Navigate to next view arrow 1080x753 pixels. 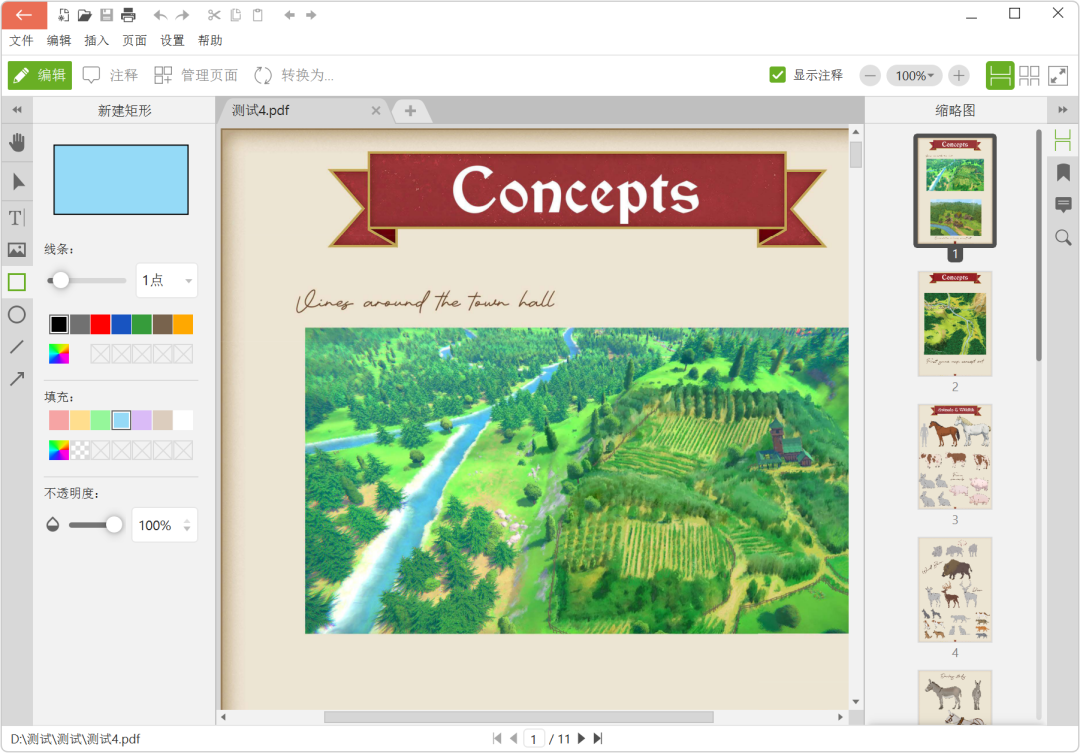(x=311, y=14)
